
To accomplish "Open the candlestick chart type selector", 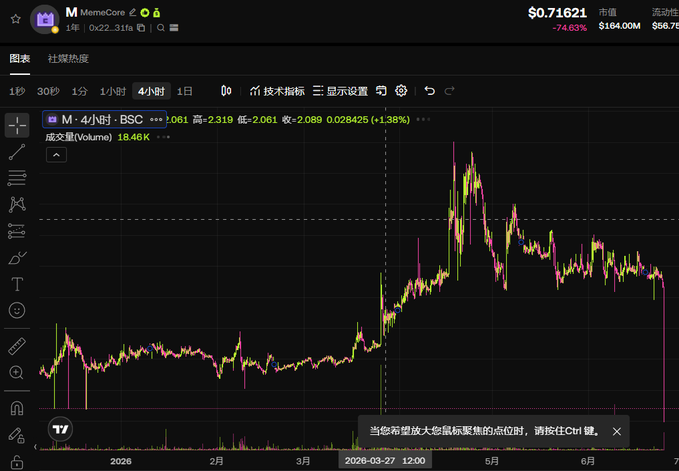I will pyautogui.click(x=226, y=91).
